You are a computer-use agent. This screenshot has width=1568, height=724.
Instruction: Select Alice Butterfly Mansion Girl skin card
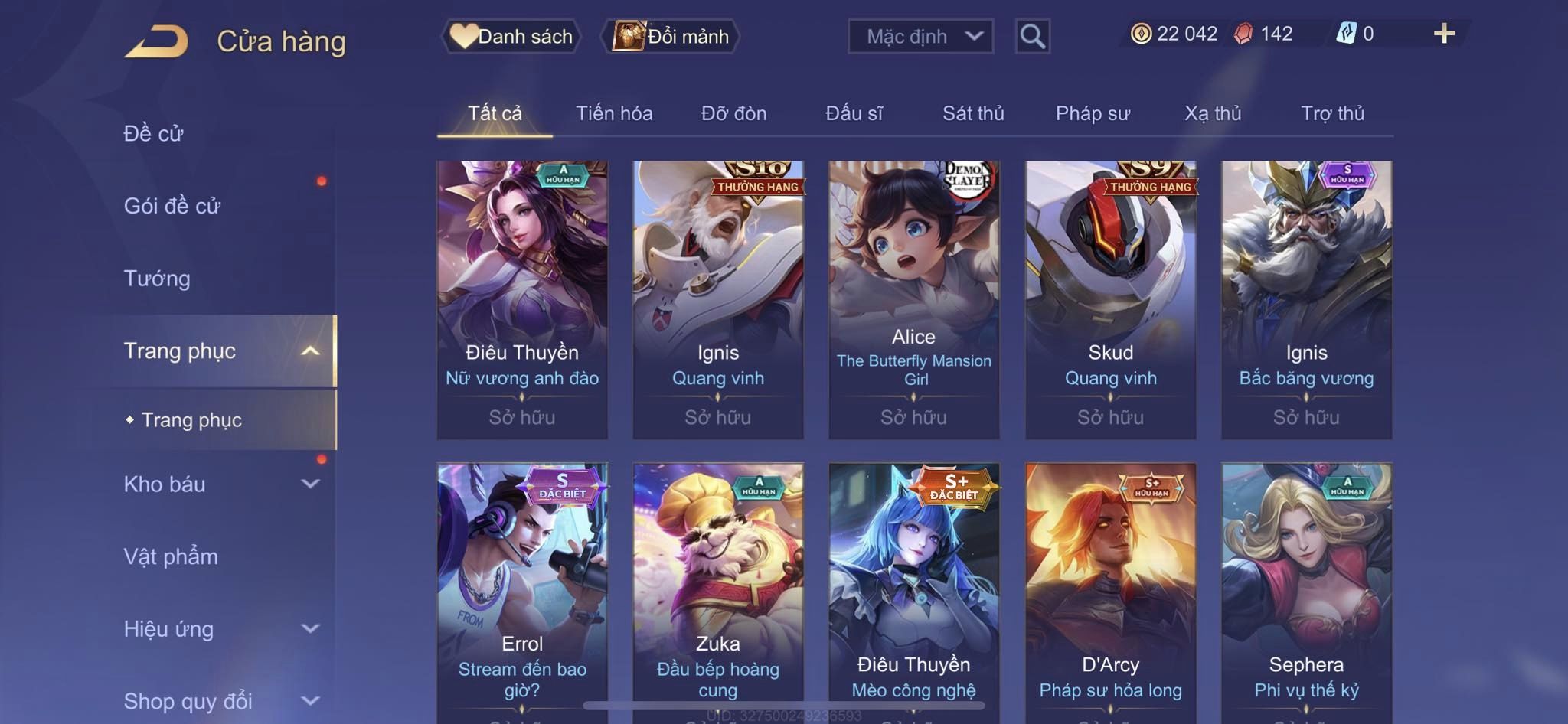coord(913,299)
